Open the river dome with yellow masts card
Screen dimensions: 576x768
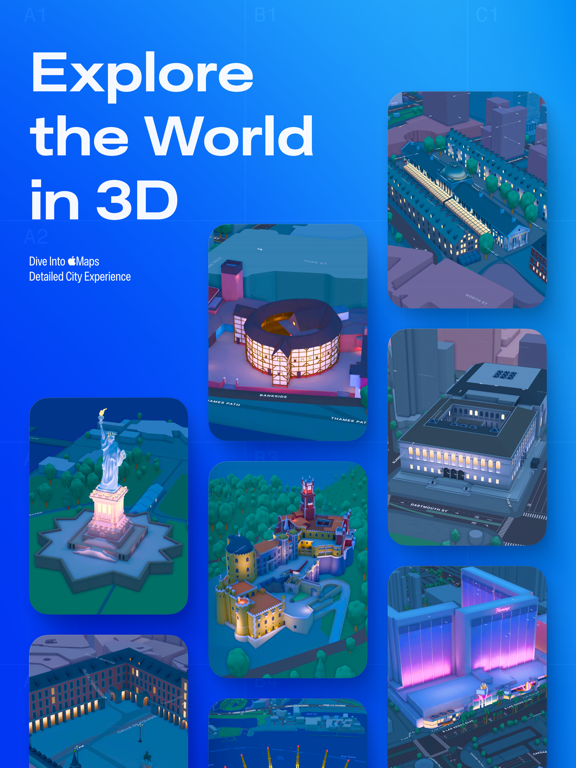[x=288, y=733]
